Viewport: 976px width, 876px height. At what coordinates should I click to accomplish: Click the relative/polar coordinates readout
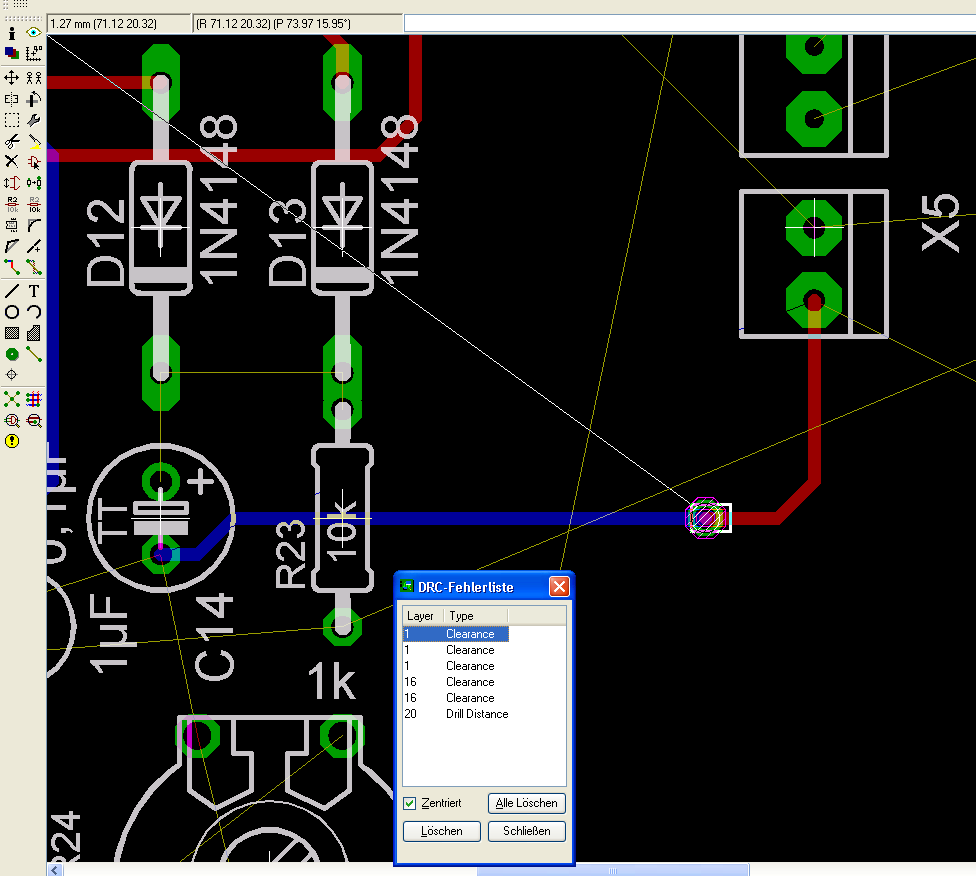point(298,24)
